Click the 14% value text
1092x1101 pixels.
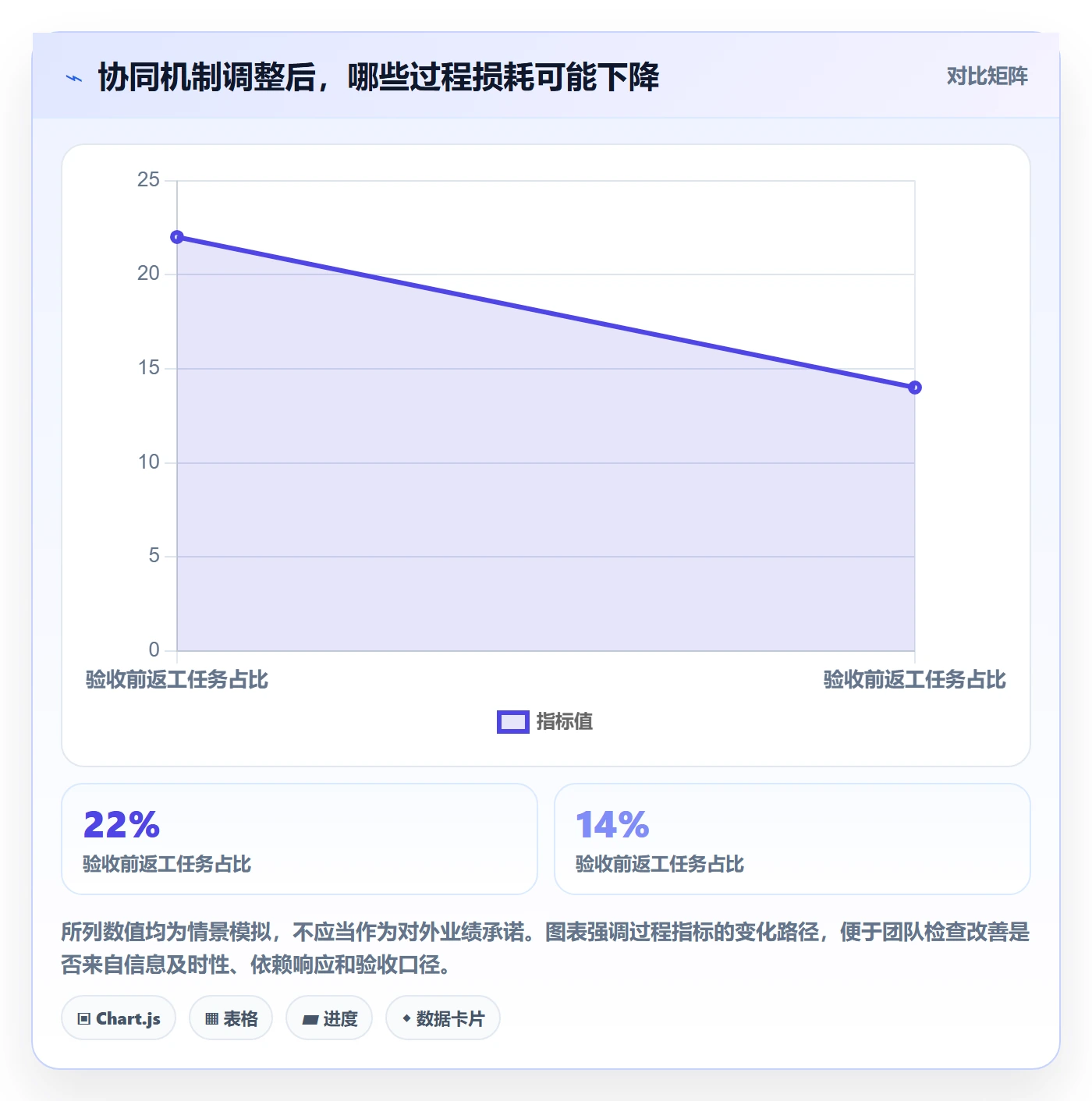point(612,825)
